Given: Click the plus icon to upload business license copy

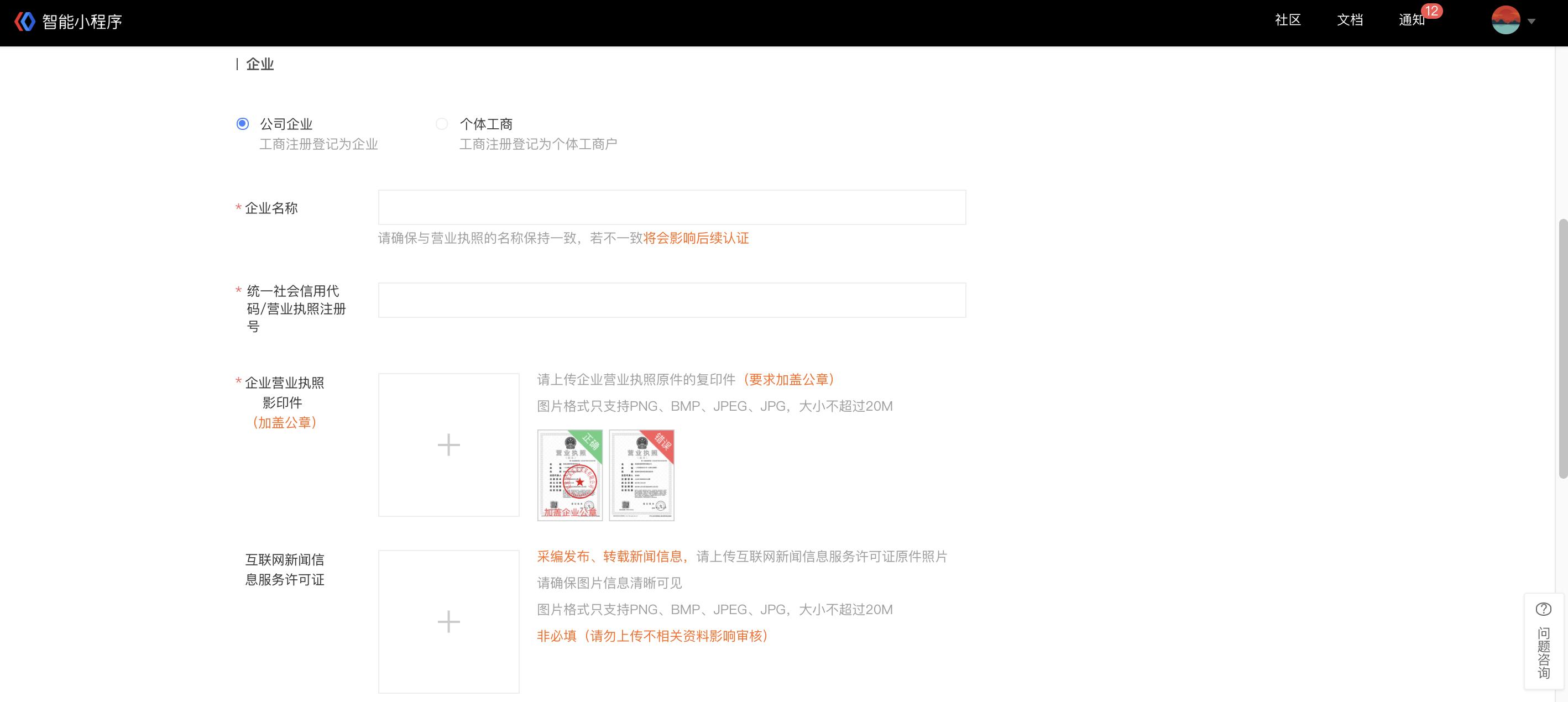Looking at the screenshot, I should pos(448,444).
